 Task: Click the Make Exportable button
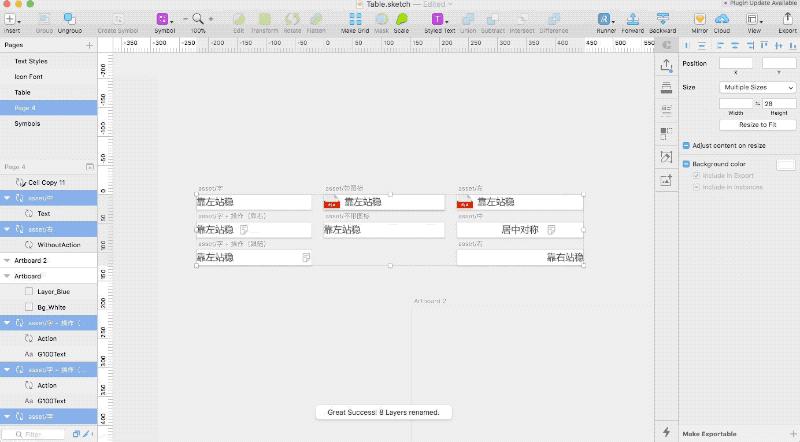pos(709,434)
